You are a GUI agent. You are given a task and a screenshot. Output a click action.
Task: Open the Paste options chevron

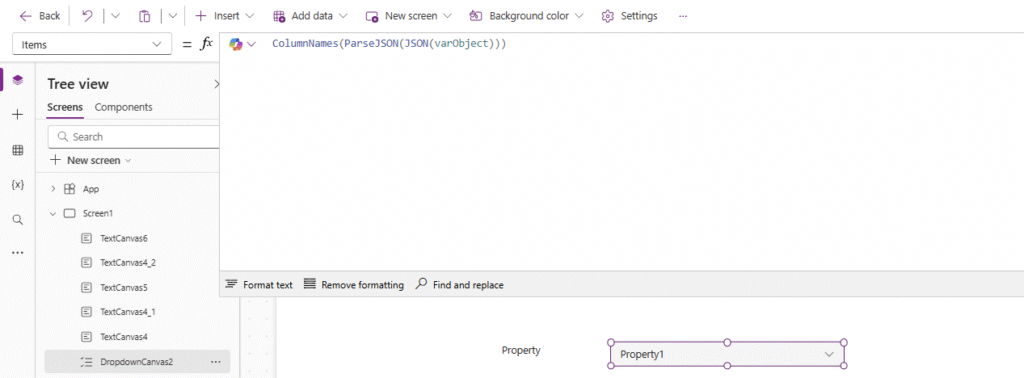pyautogui.click(x=172, y=16)
